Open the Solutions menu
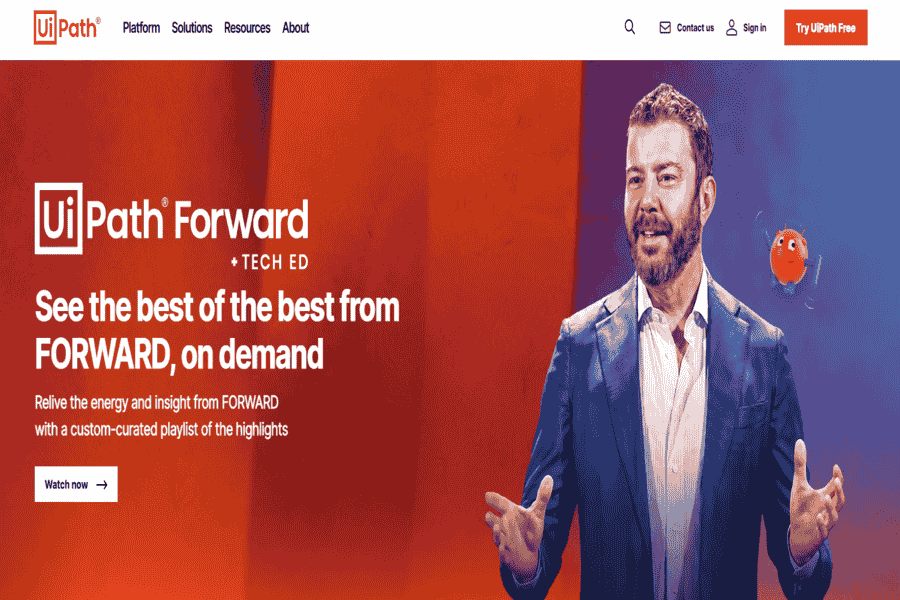The image size is (900, 600). click(192, 28)
